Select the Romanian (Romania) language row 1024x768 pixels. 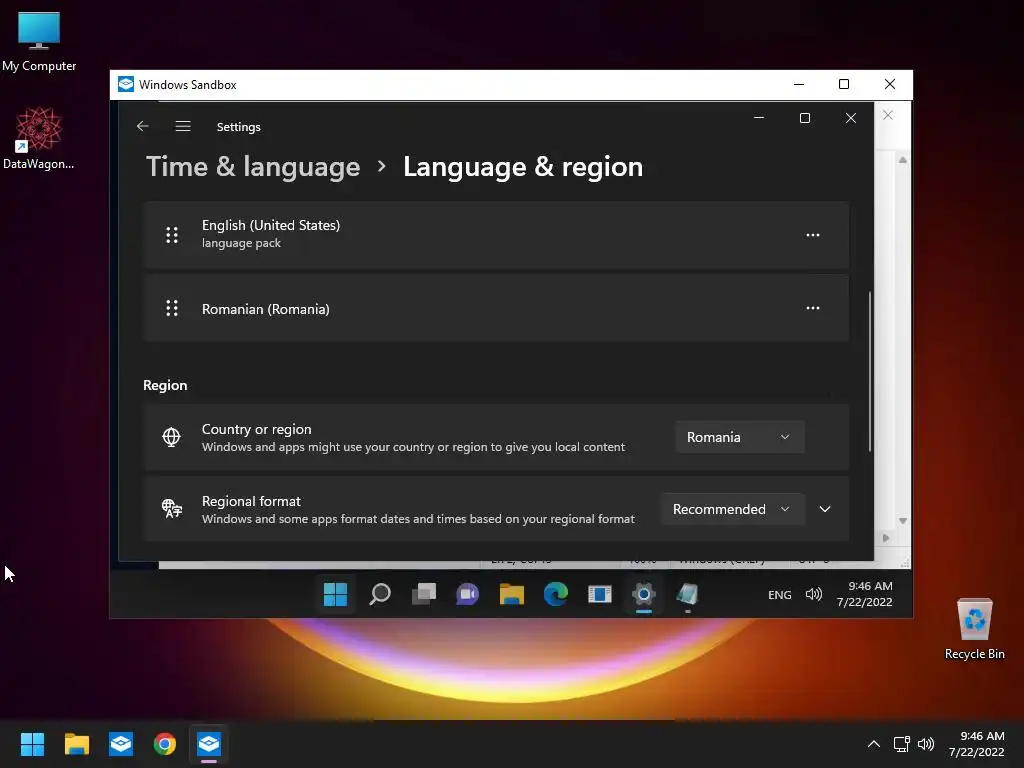[x=496, y=308]
